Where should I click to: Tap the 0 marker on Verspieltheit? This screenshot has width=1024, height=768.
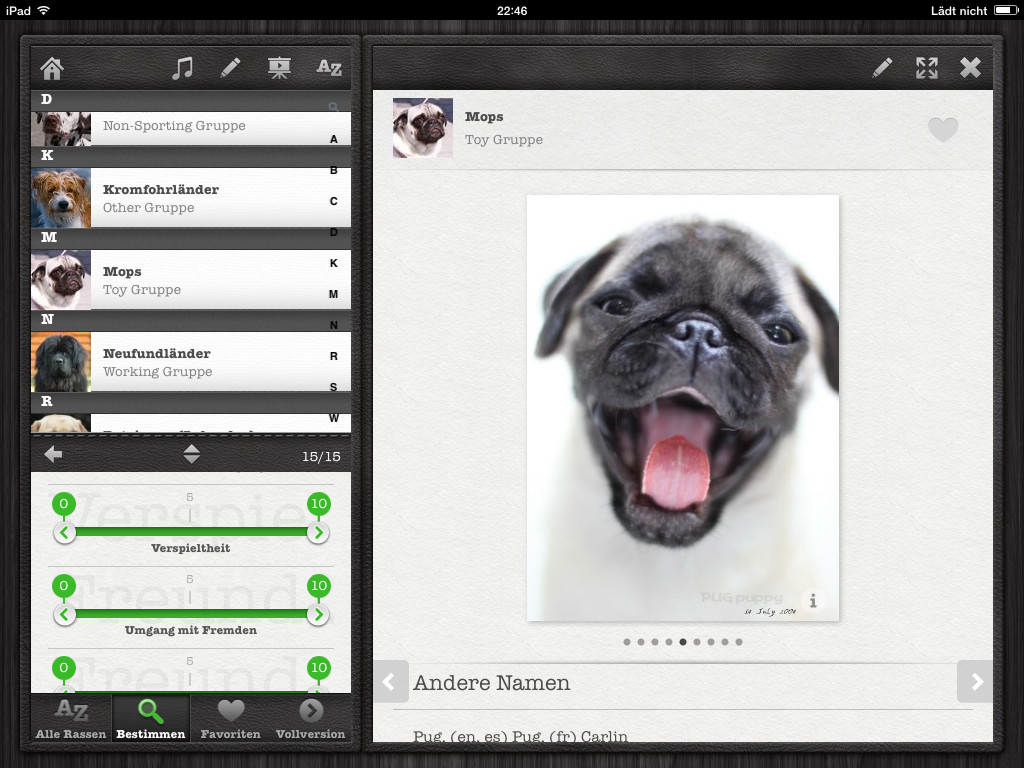pos(64,504)
